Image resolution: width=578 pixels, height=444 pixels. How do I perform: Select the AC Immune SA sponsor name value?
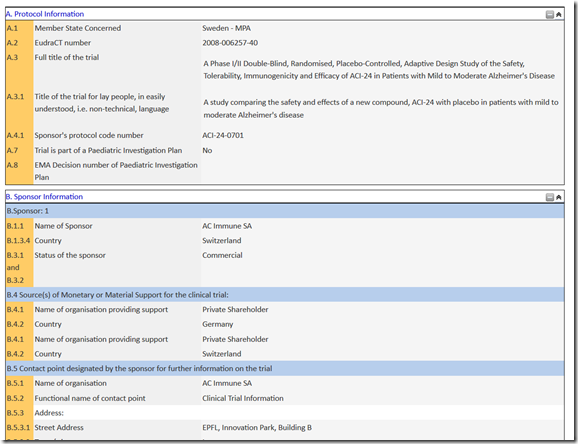coord(227,226)
